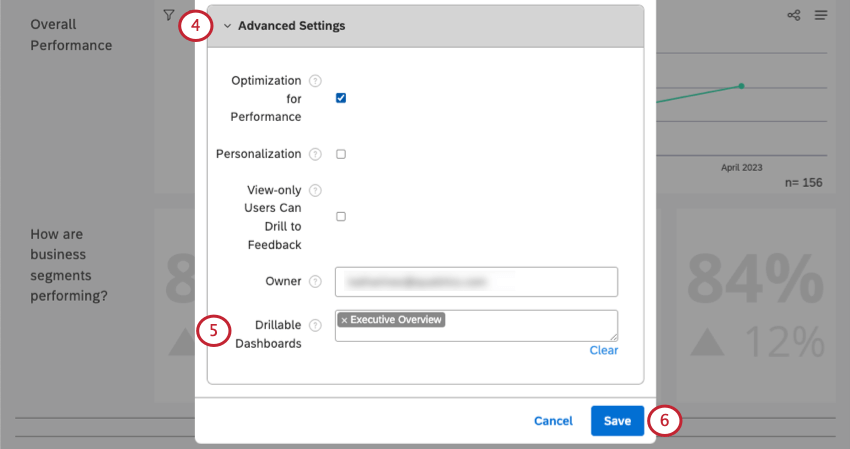Image resolution: width=850 pixels, height=449 pixels.
Task: Uncheck Optimization for Performance checkbox
Action: (x=341, y=98)
